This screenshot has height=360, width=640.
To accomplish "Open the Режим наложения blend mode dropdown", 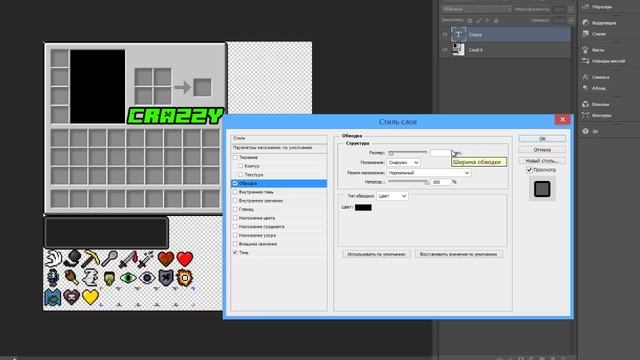I will pyautogui.click(x=429, y=173).
